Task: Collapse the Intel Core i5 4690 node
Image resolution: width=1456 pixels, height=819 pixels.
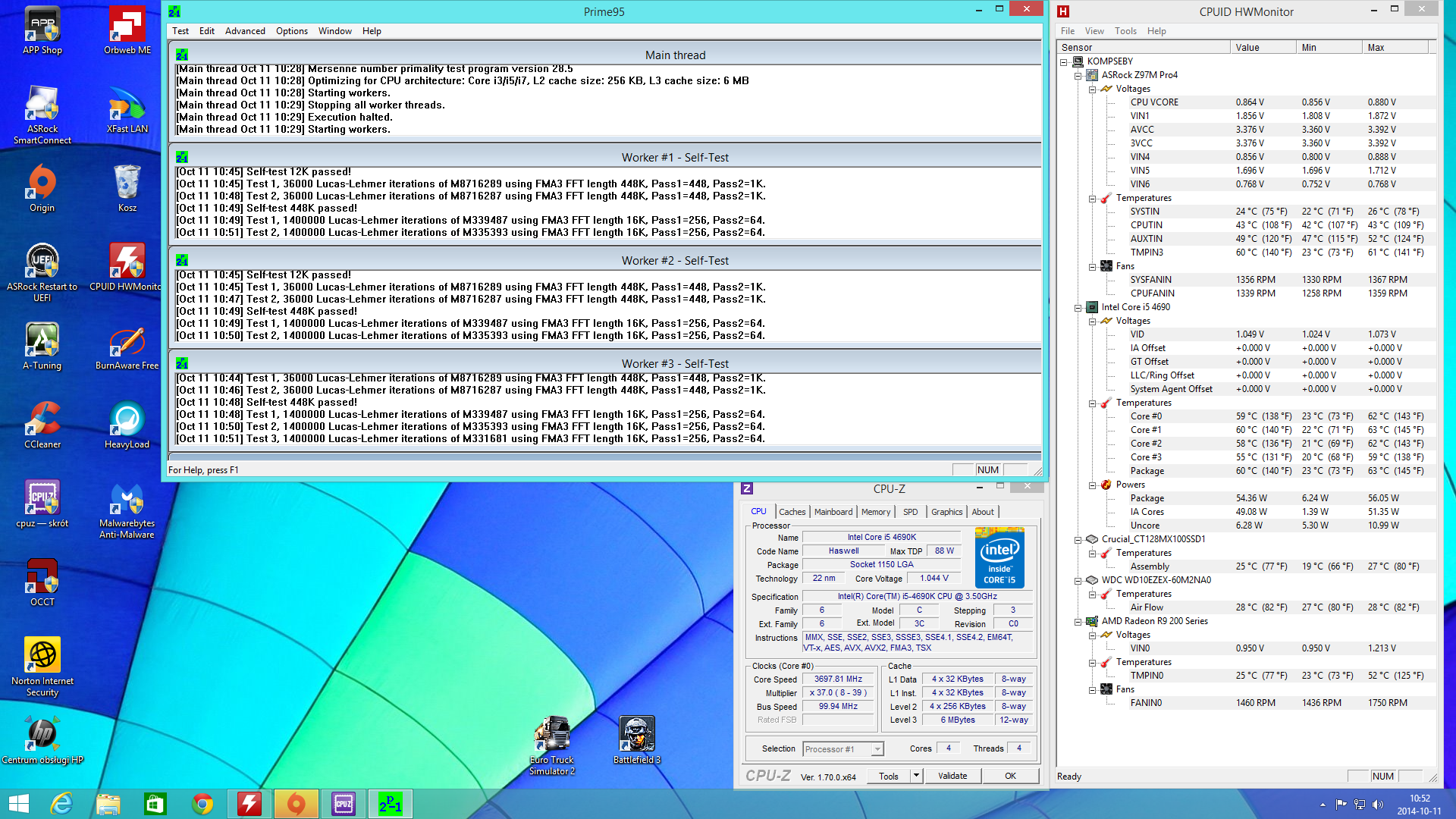Action: [x=1078, y=308]
